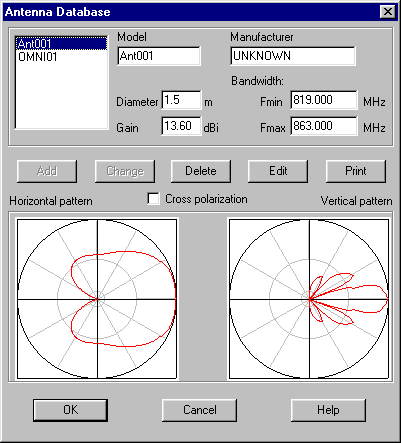The width and height of the screenshot is (401, 443).
Task: Cancel the Antenna Database dialog
Action: pyautogui.click(x=200, y=410)
